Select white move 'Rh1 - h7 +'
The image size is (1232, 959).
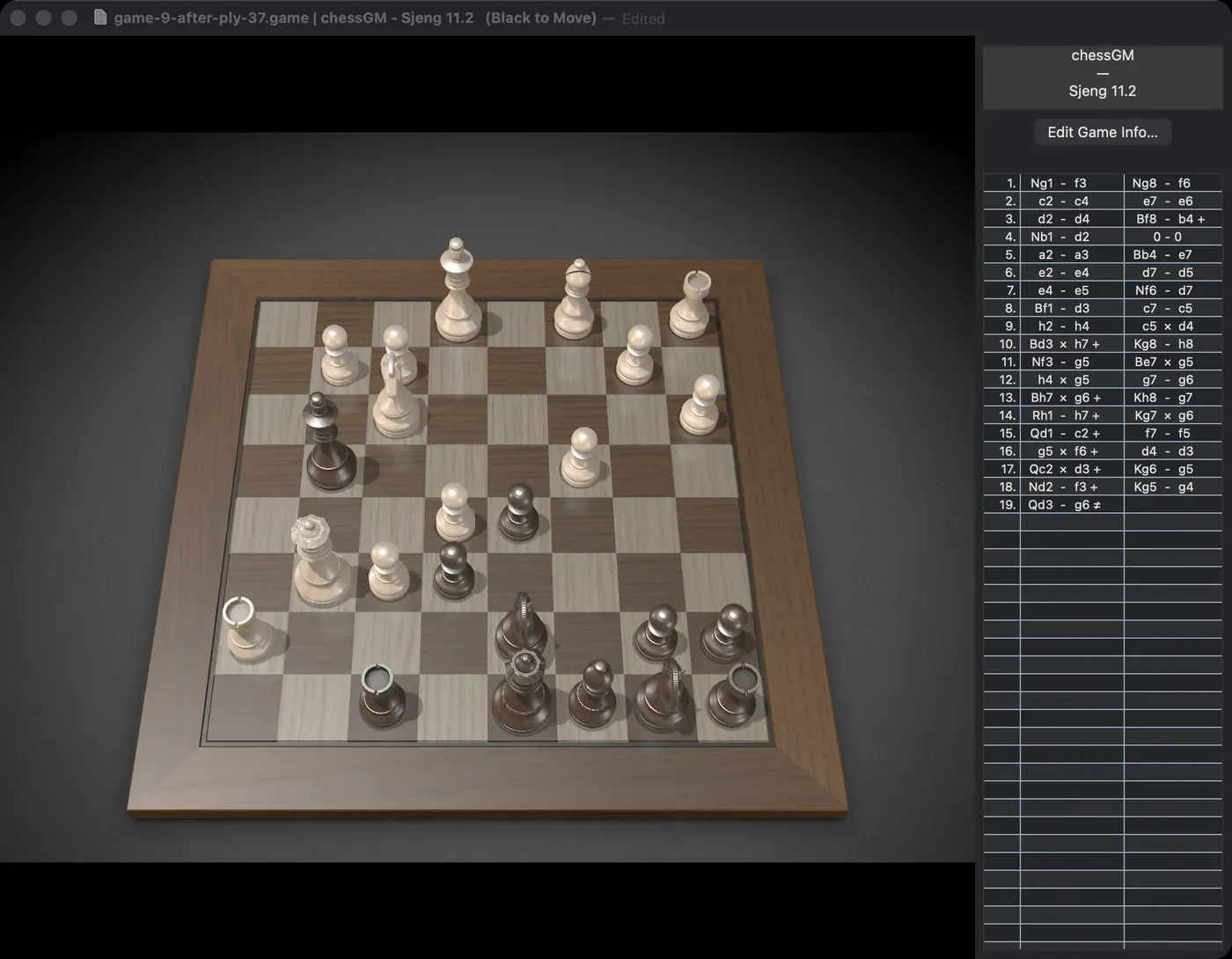[x=1072, y=415]
